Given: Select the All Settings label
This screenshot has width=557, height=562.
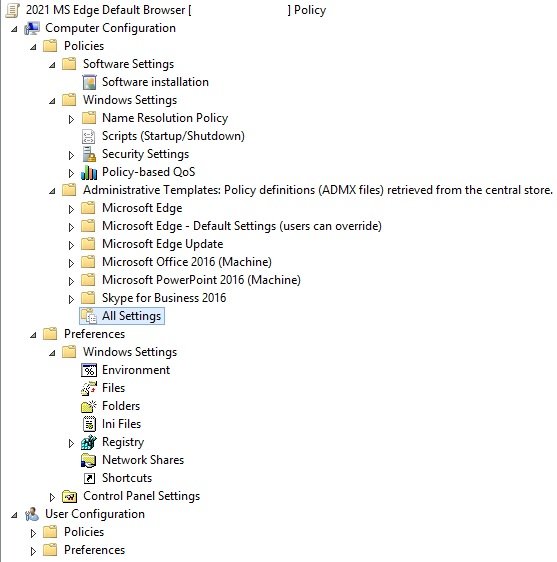Looking at the screenshot, I should (132, 316).
